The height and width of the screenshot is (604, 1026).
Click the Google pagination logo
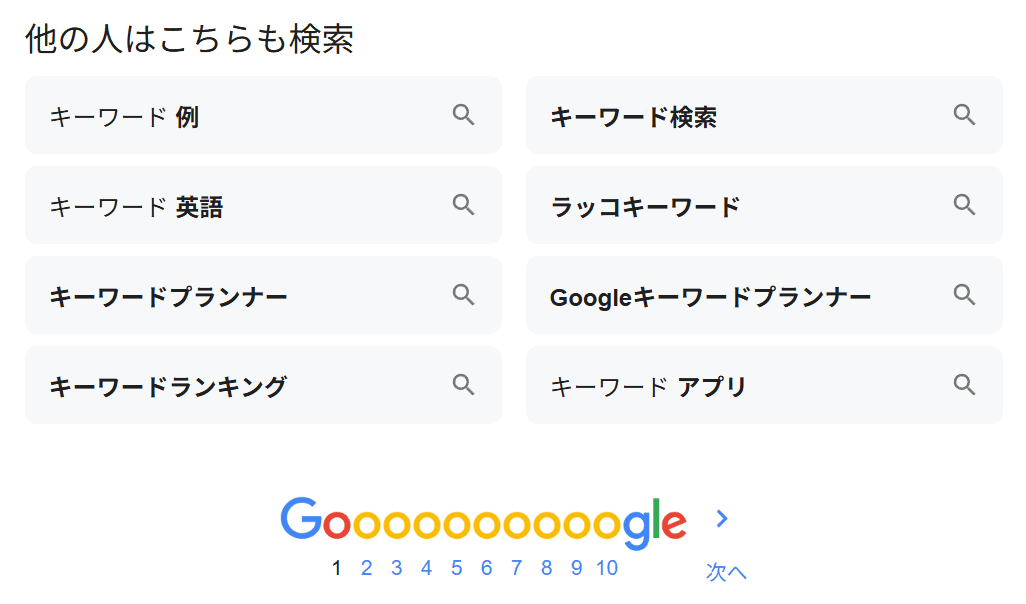click(483, 522)
